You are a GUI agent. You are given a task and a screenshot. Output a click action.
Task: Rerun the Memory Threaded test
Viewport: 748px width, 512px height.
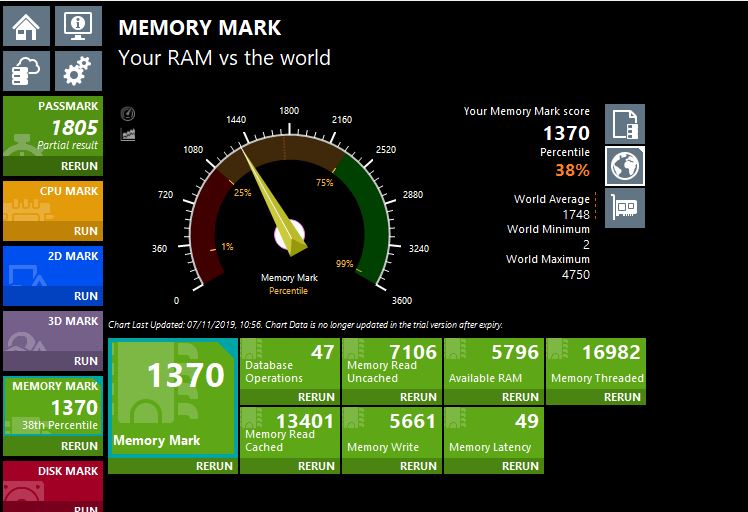click(596, 397)
